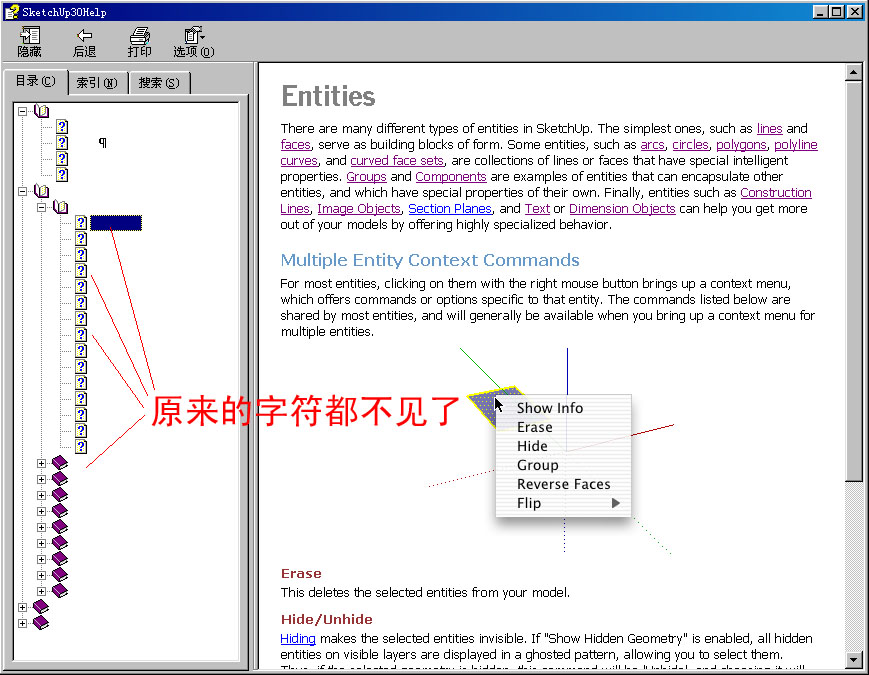Collapse the nested open book above the highlighted topic
Viewport: 869px width, 675px height.
point(41,207)
